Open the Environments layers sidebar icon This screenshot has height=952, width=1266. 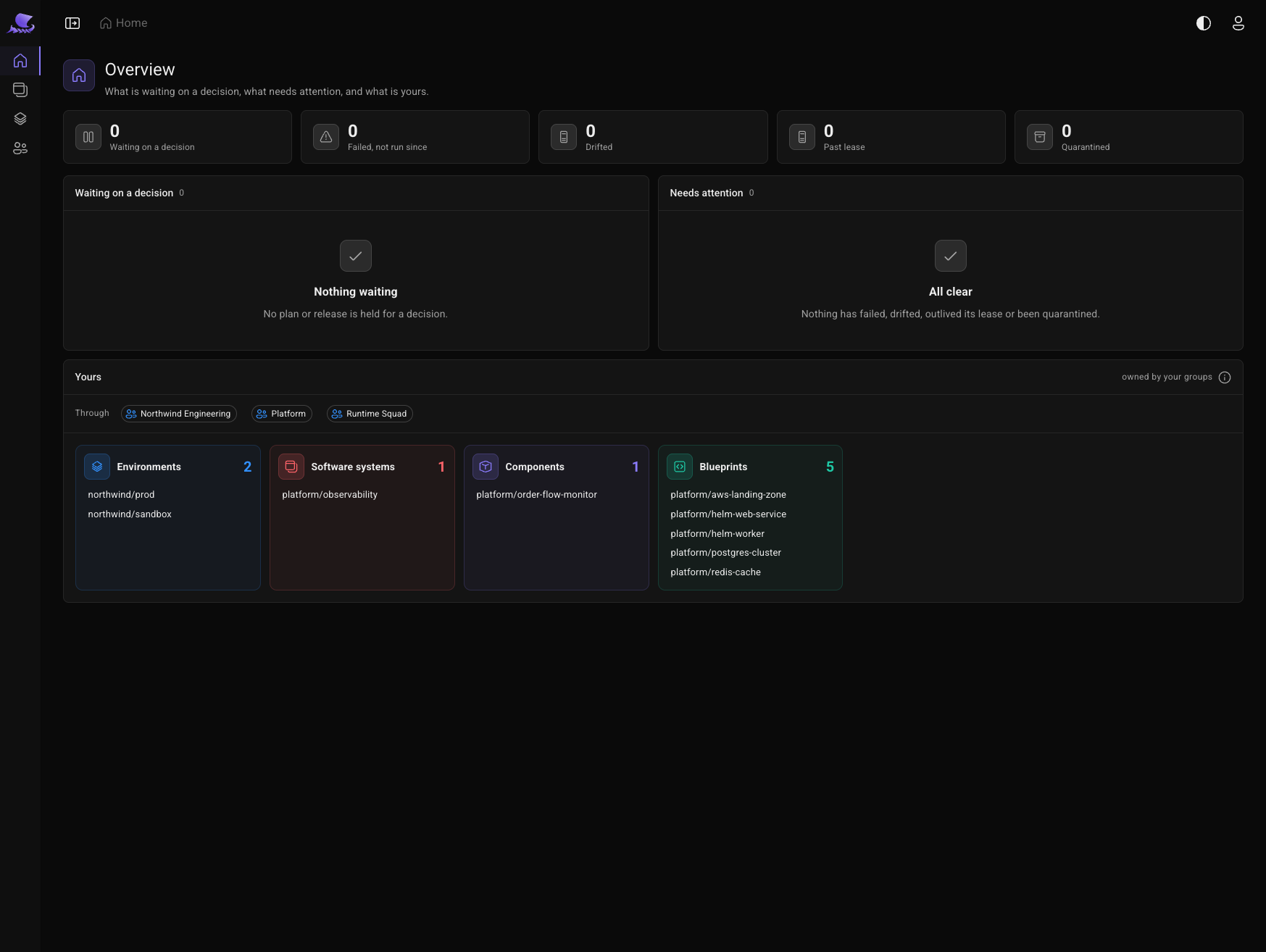pyautogui.click(x=20, y=119)
